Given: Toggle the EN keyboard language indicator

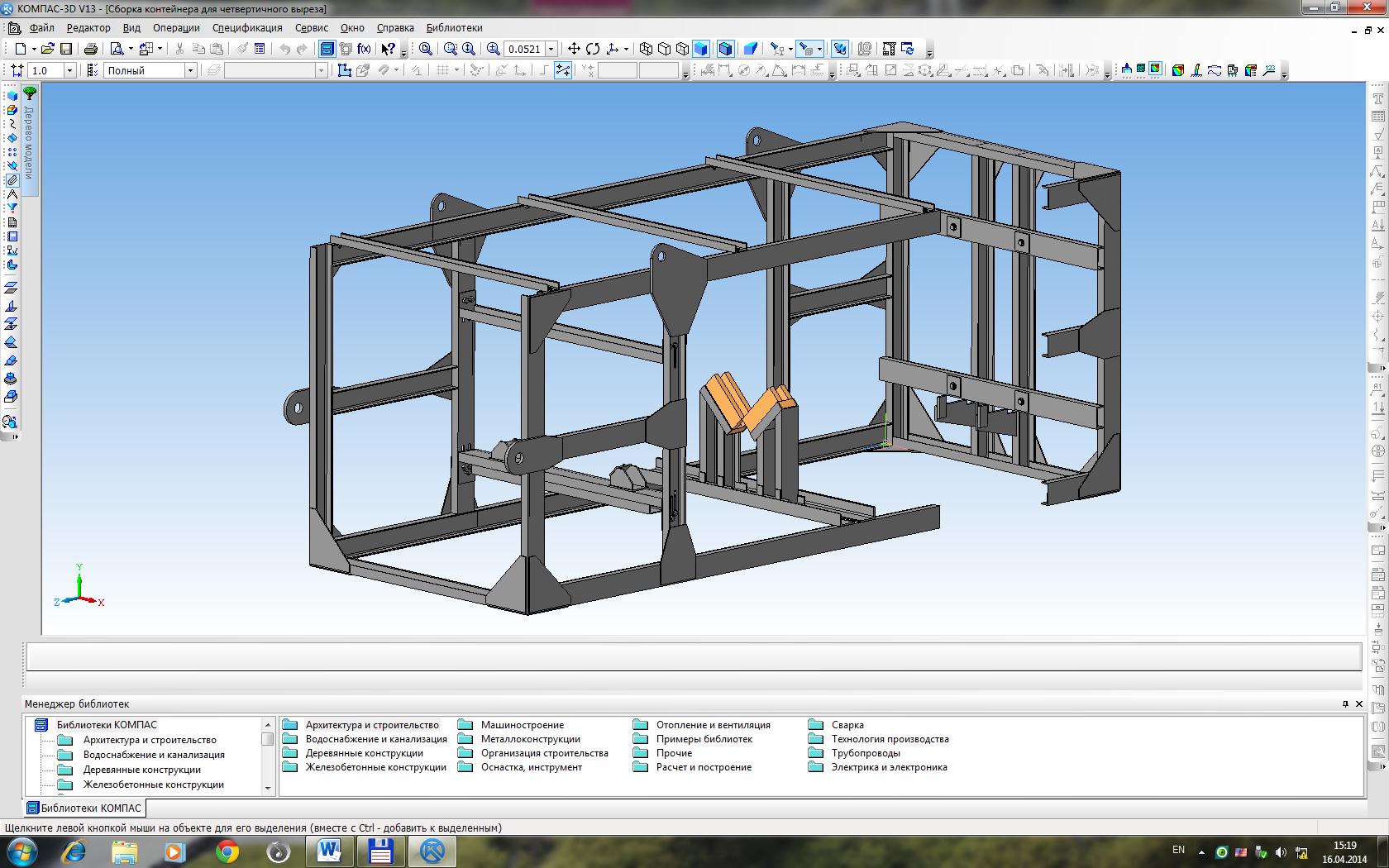Looking at the screenshot, I should [x=1178, y=850].
